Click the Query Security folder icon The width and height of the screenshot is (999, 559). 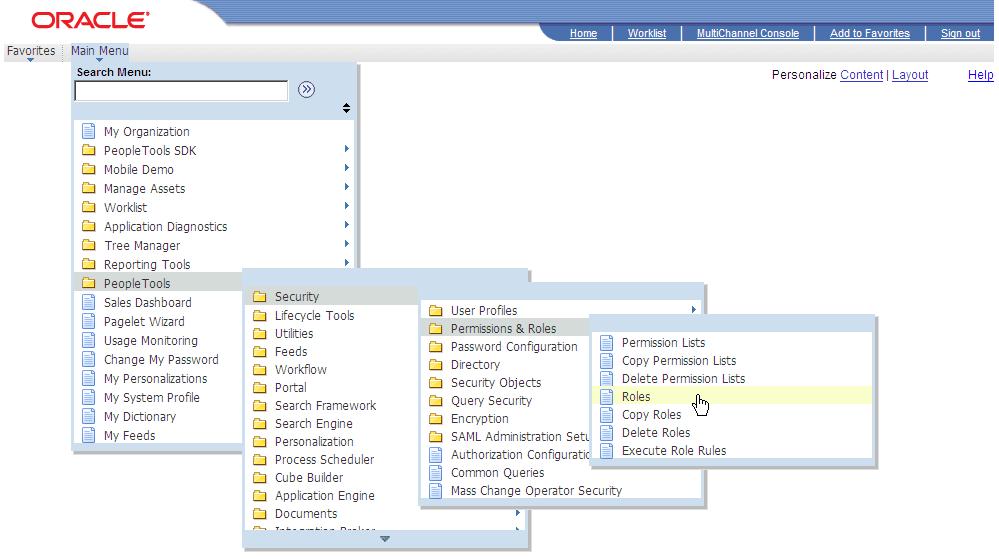pyautogui.click(x=436, y=401)
